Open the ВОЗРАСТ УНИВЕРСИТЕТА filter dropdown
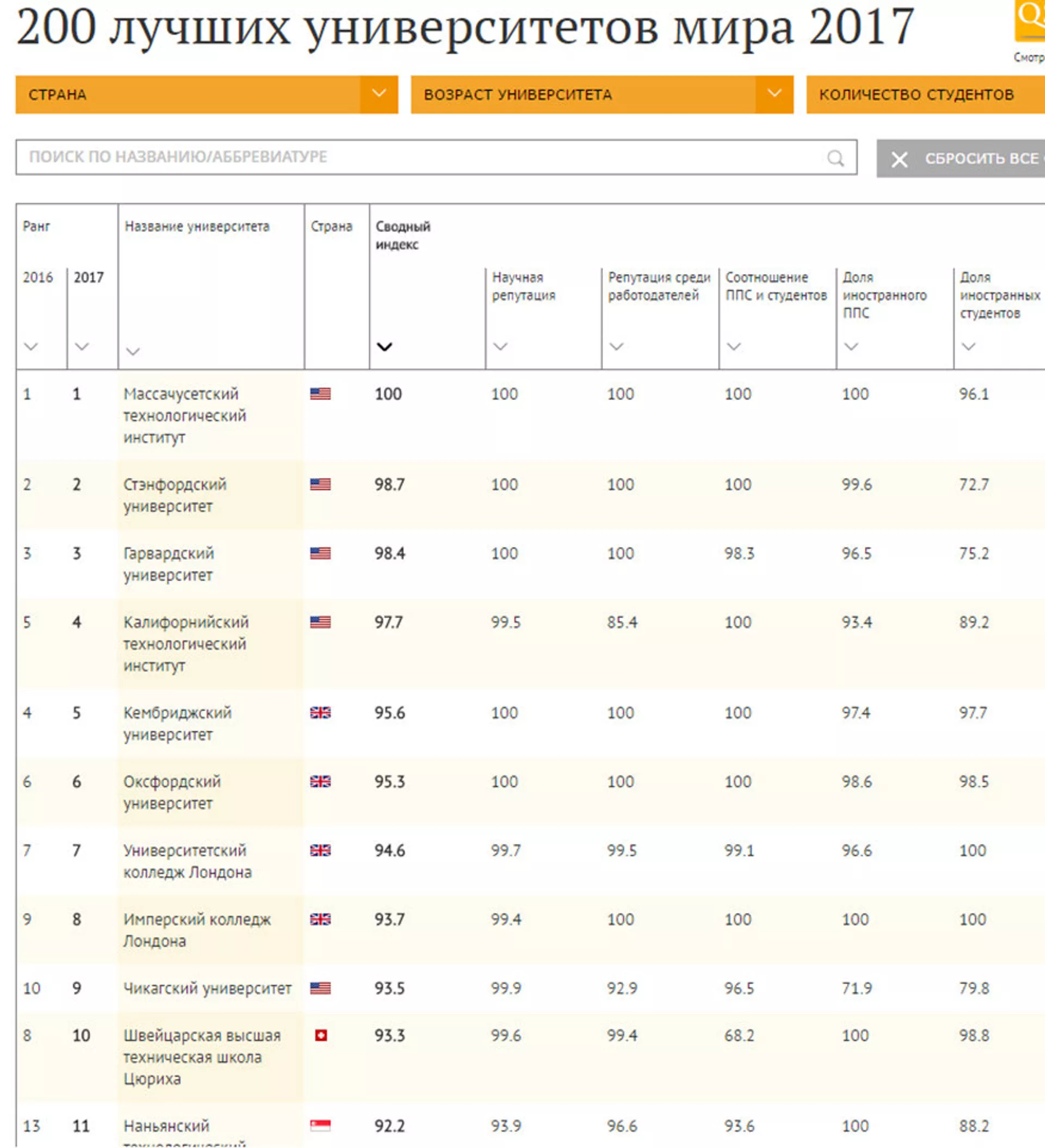The width and height of the screenshot is (1045, 1148). coord(602,95)
